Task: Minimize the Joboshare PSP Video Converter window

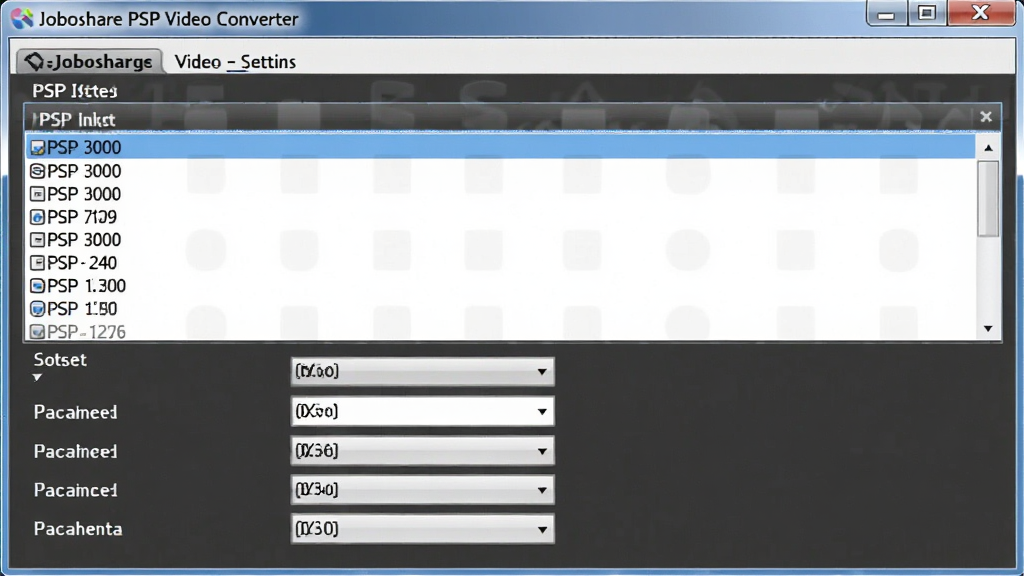Action: [x=886, y=13]
